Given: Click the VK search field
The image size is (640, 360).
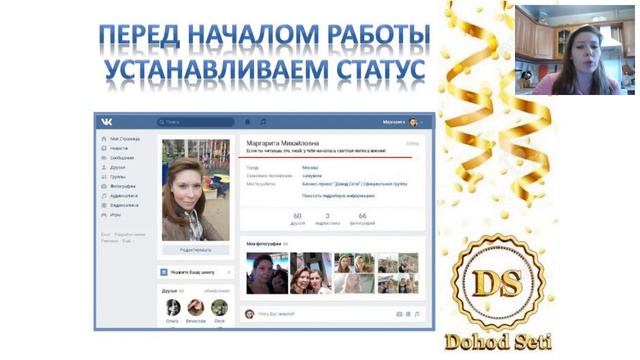Looking at the screenshot, I should pyautogui.click(x=196, y=122).
